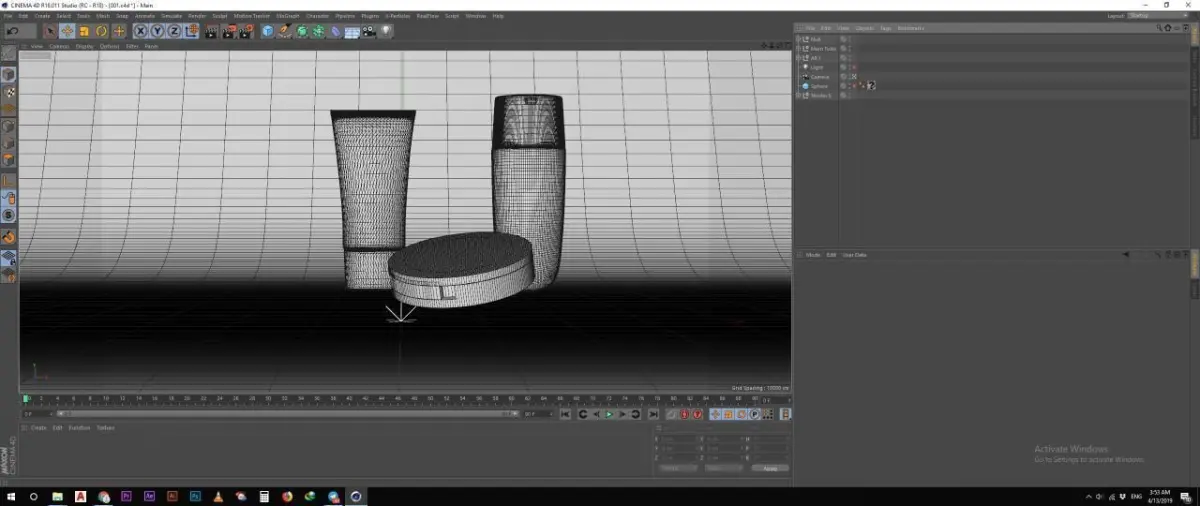Open the Create menu

[42, 16]
